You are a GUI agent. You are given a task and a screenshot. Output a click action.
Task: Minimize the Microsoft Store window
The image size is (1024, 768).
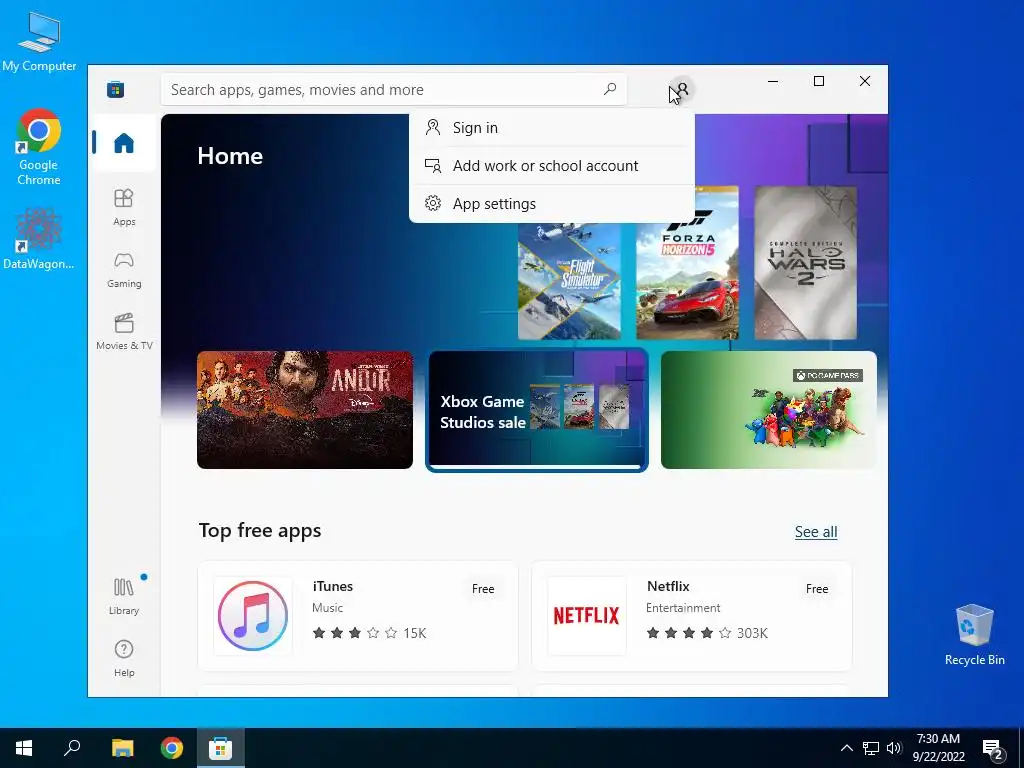773,82
